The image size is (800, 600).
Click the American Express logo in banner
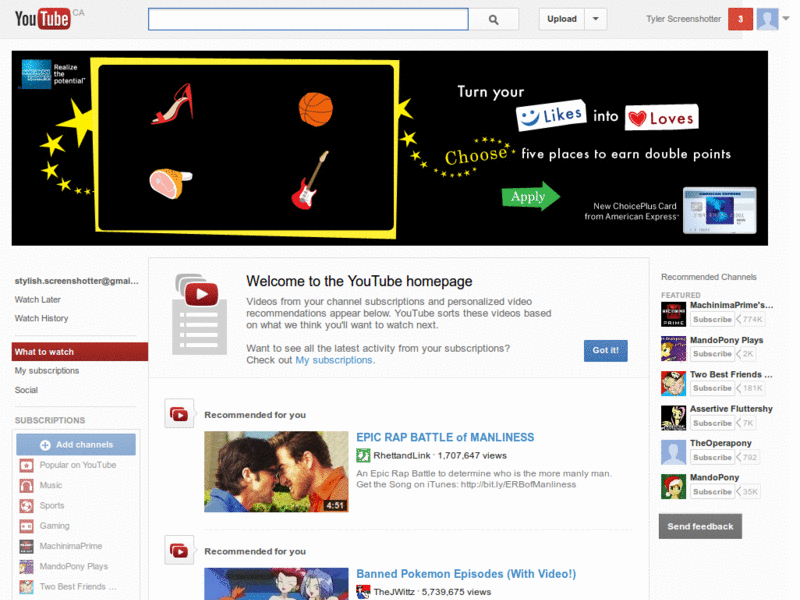click(36, 74)
